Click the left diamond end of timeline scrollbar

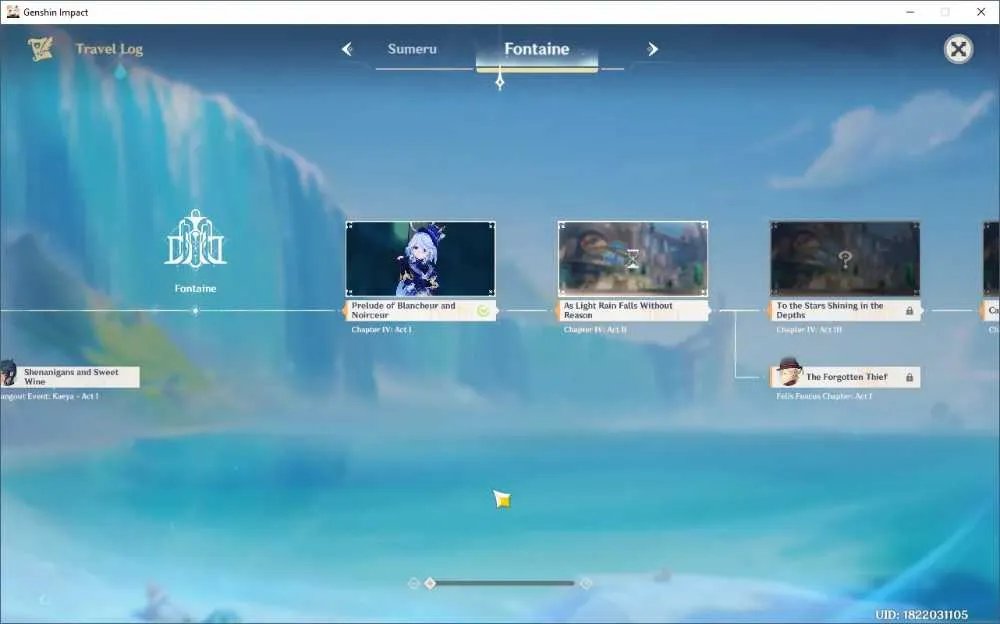(413, 583)
